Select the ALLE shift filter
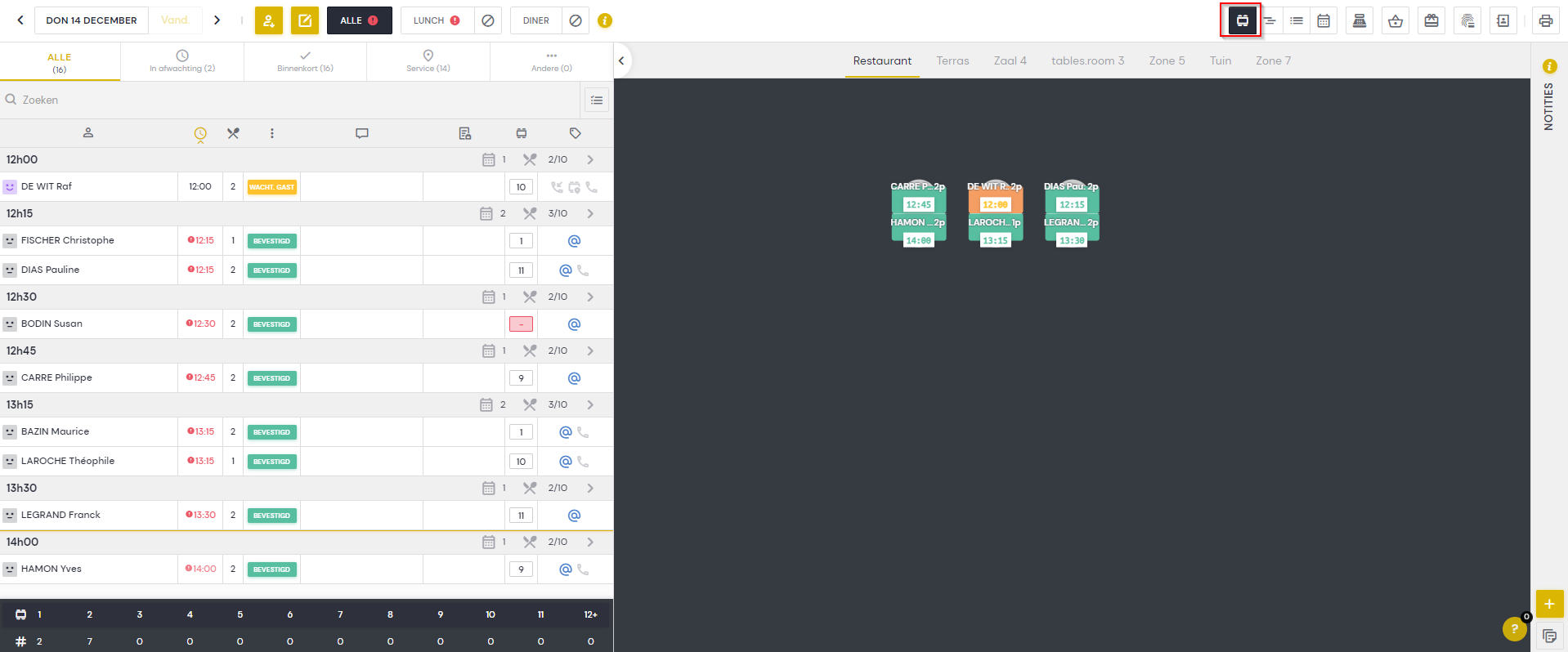 (x=359, y=20)
